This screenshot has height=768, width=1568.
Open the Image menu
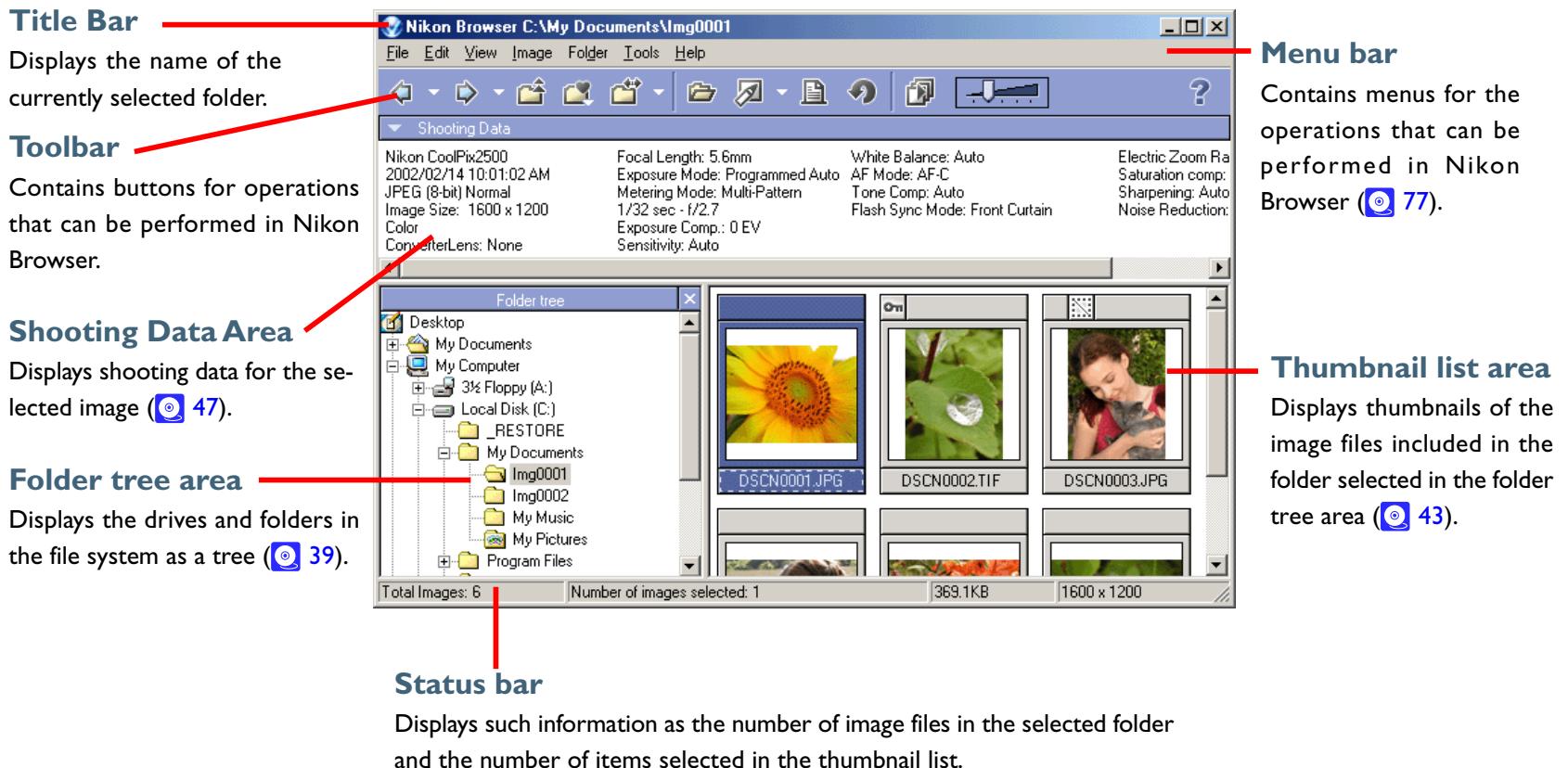pos(533,53)
